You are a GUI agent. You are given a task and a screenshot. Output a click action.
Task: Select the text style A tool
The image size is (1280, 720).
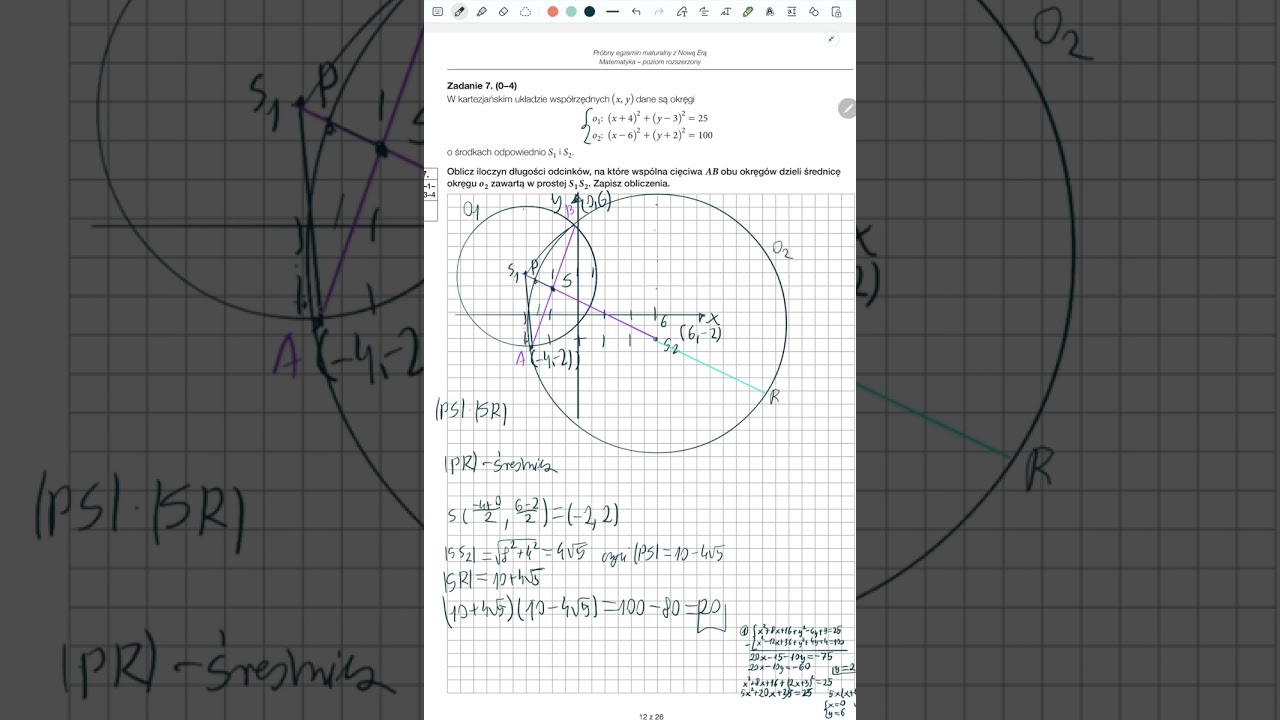(770, 11)
